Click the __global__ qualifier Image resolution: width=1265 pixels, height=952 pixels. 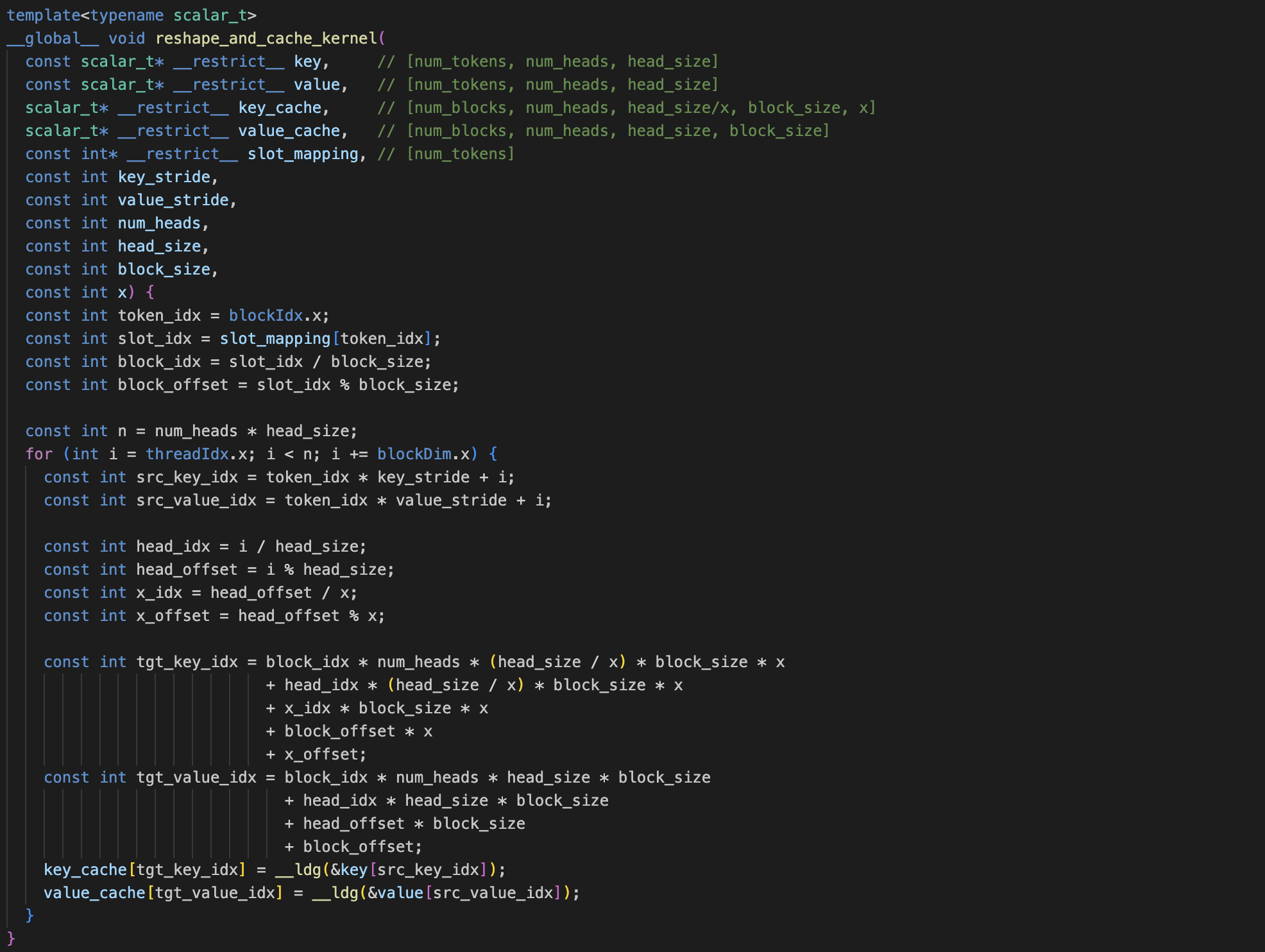(x=53, y=38)
